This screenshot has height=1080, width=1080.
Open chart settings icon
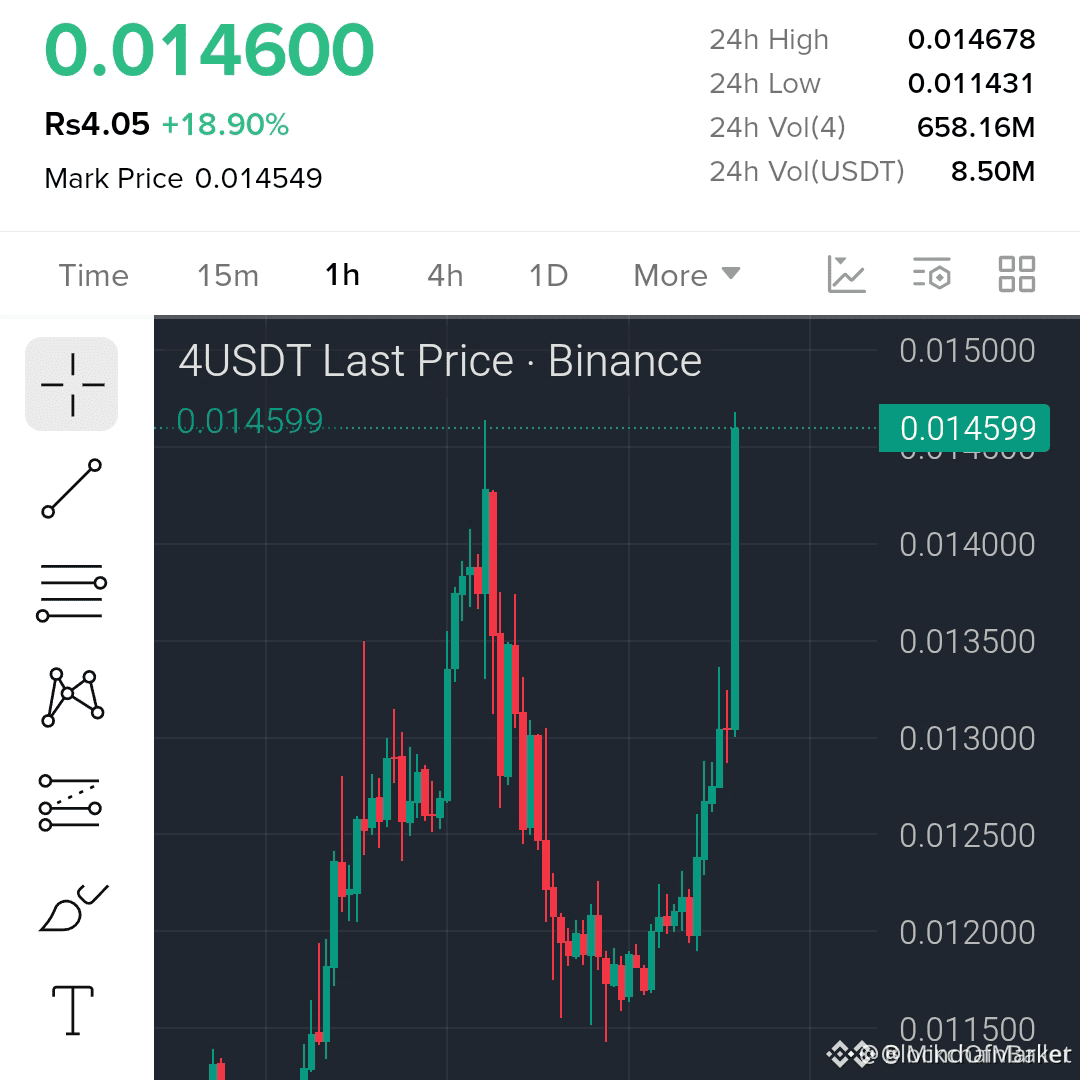pos(931,274)
